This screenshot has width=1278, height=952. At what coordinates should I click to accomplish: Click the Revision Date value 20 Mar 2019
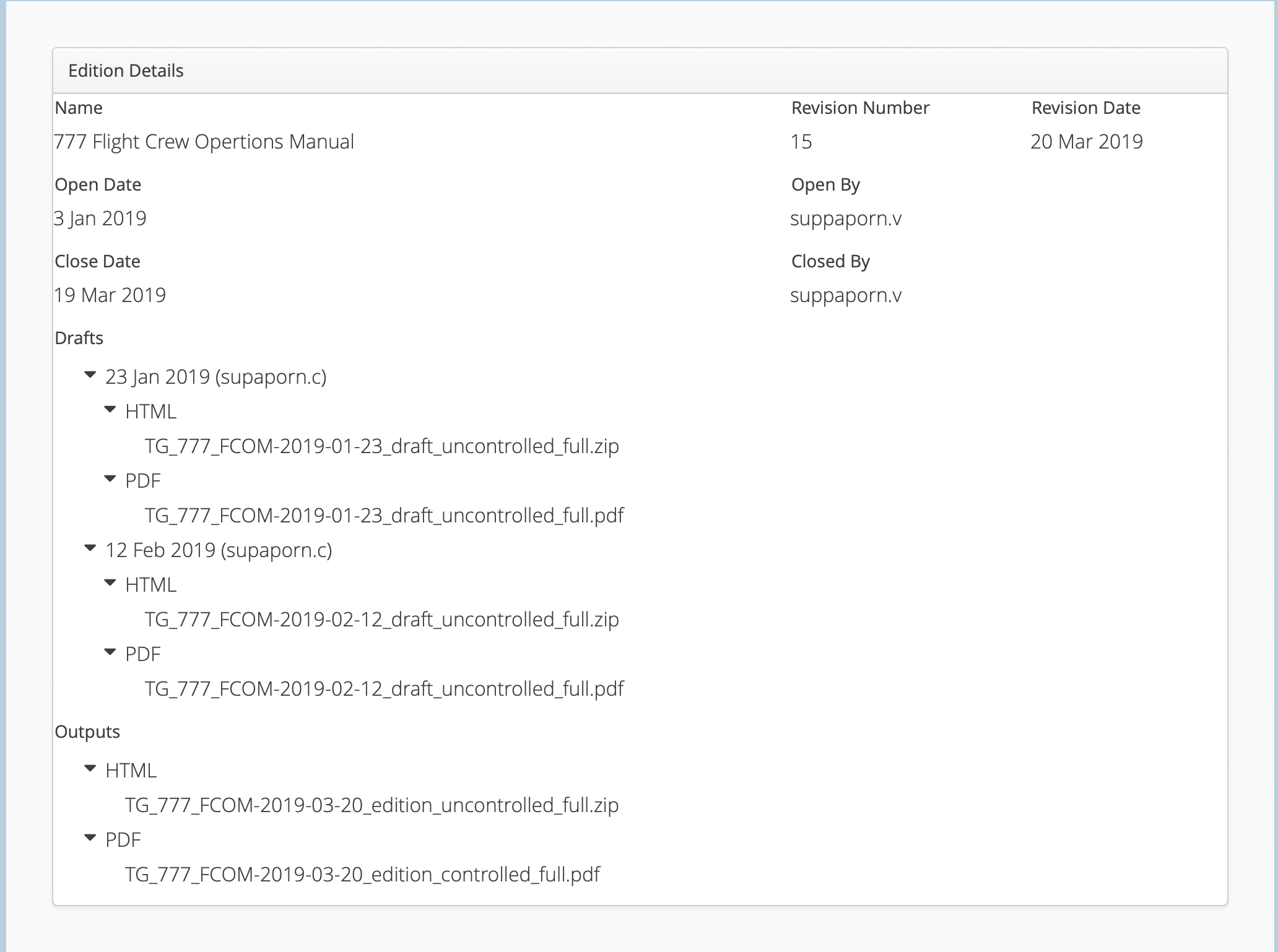pos(1087,142)
